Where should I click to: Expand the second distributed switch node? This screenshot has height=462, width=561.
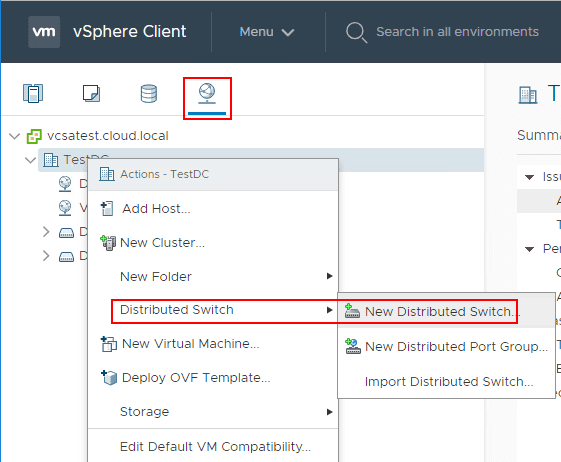(x=46, y=256)
